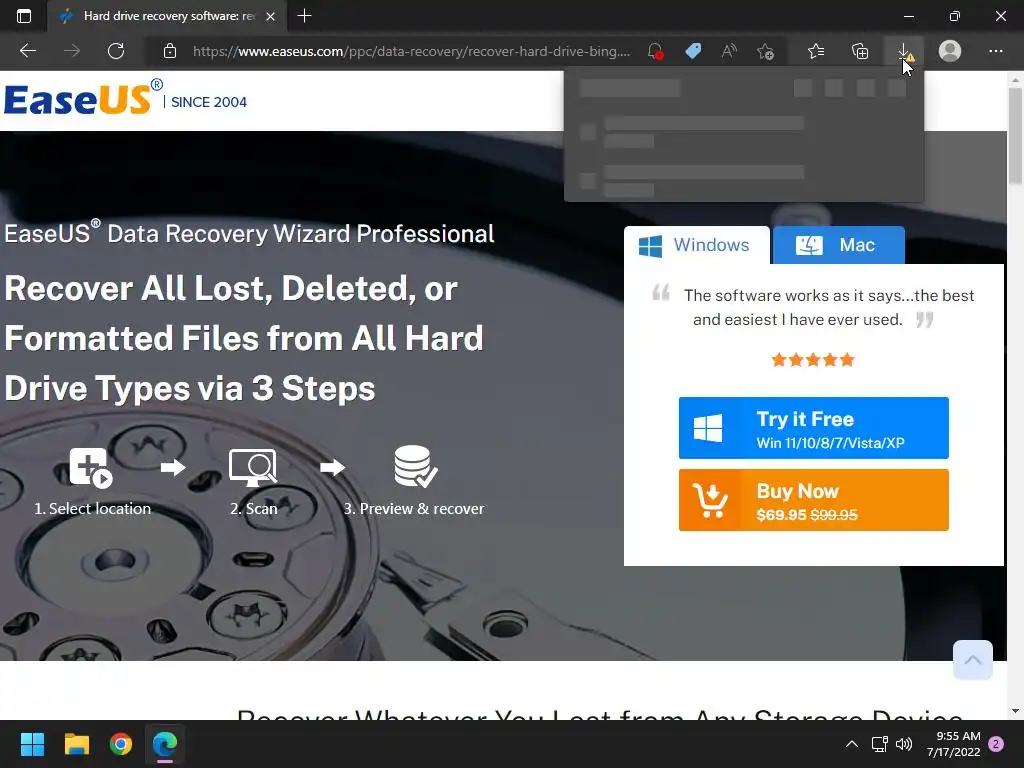Viewport: 1024px width, 768px height.
Task: Close the Hard drive recovery software tab
Action: pyautogui.click(x=270, y=16)
